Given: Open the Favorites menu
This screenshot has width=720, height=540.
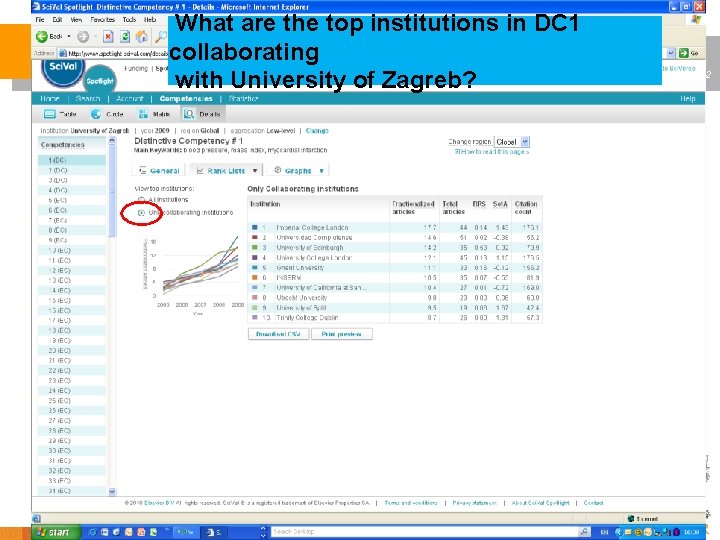Looking at the screenshot, I should coord(102,20).
